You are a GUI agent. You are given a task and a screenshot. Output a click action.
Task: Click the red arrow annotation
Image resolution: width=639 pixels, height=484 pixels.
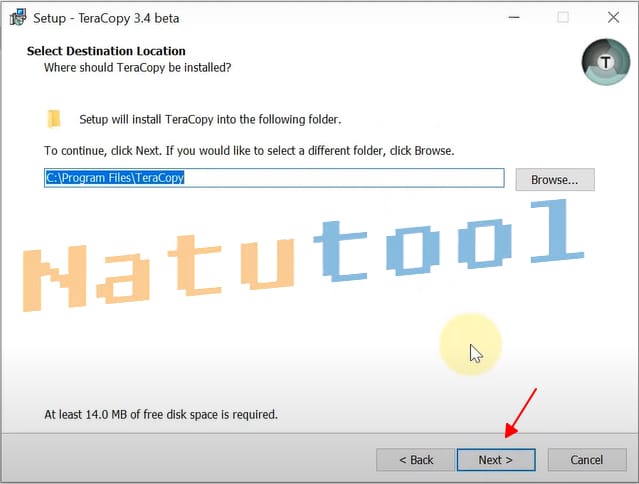[521, 413]
